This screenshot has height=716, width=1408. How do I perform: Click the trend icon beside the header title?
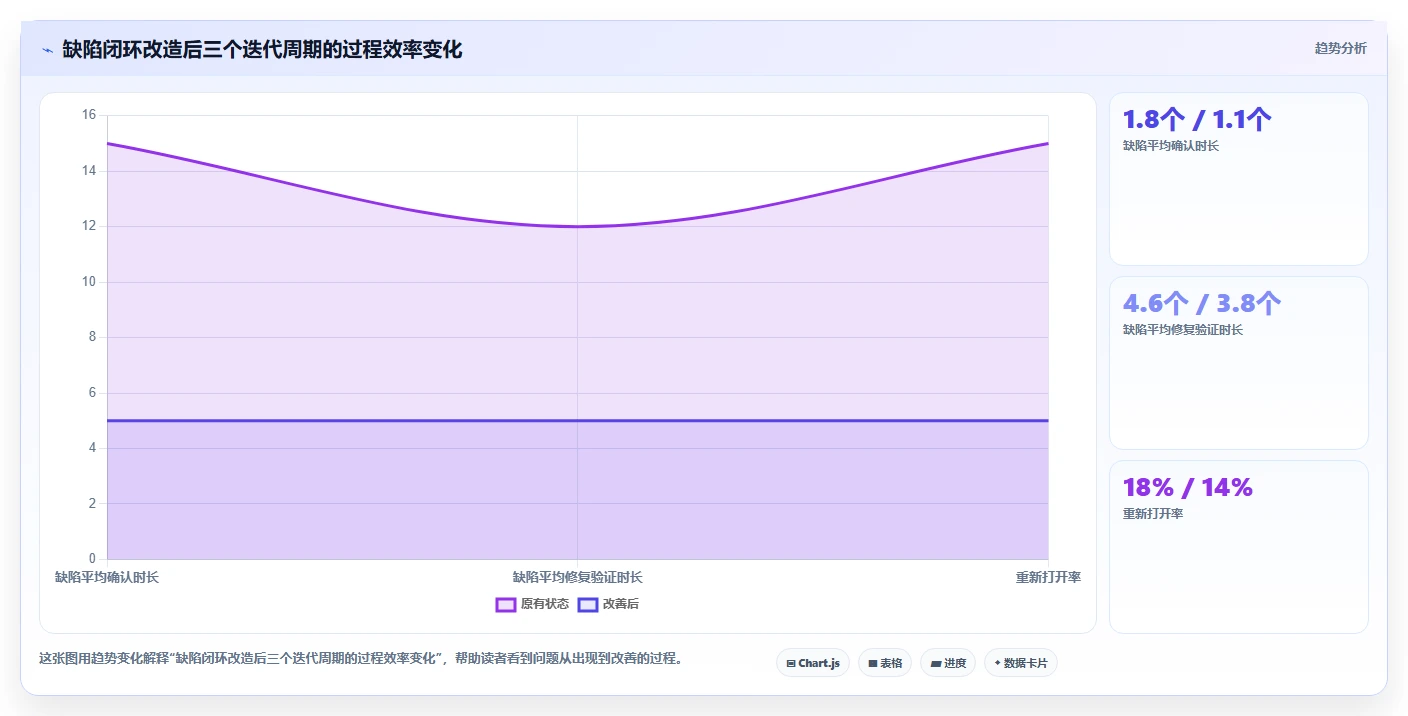(x=47, y=50)
